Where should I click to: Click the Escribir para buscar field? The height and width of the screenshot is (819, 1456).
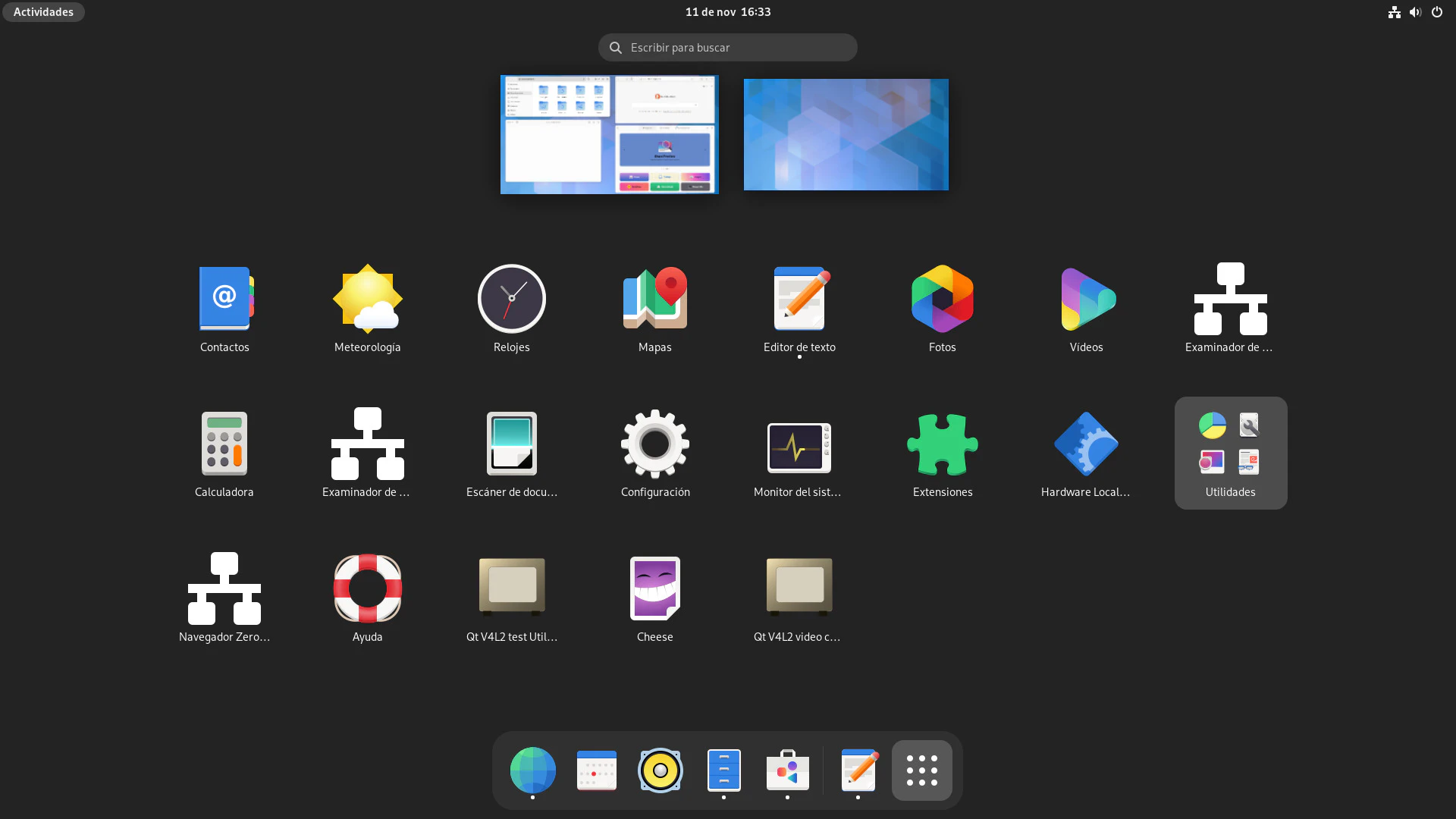728,48
